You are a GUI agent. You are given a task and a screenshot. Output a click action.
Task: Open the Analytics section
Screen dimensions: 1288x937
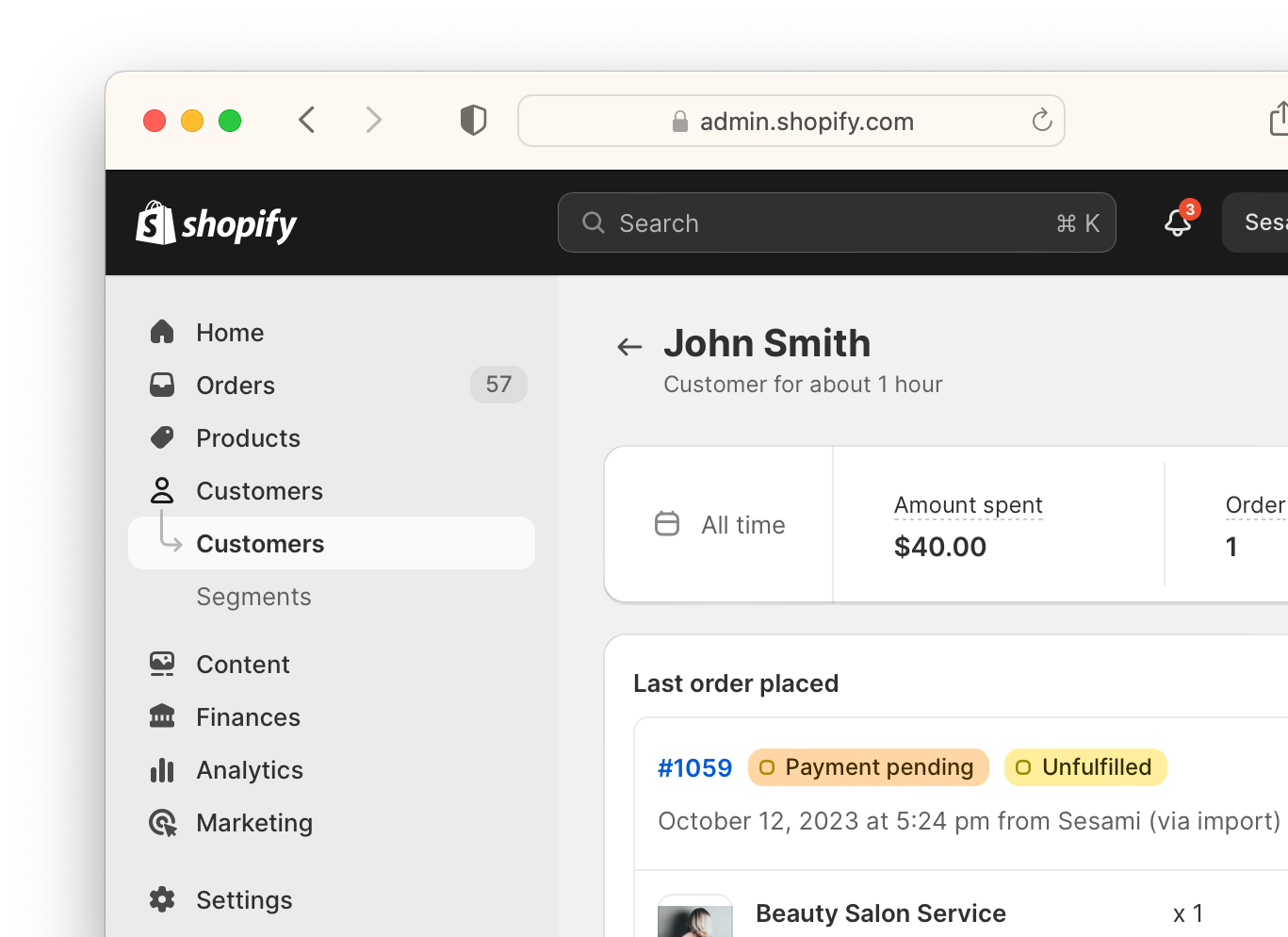point(249,770)
